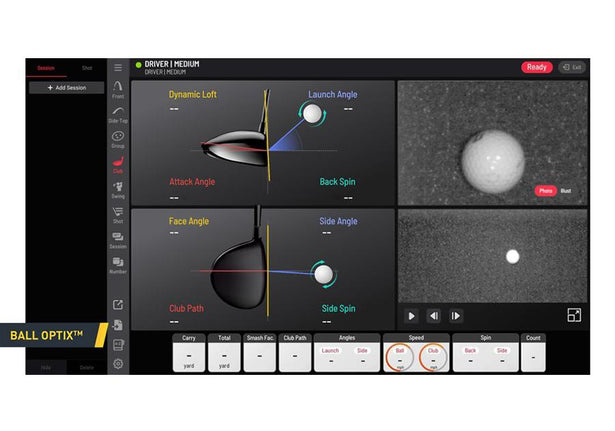
Task: Open the settings gear icon
Action: [x=118, y=364]
